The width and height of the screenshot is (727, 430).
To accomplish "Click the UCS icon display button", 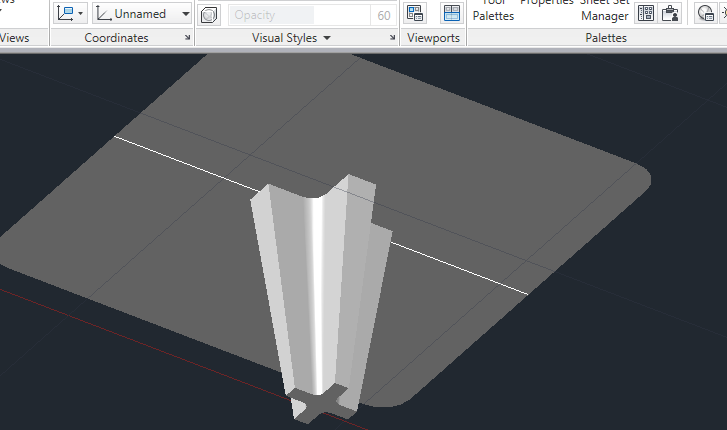I will (65, 14).
